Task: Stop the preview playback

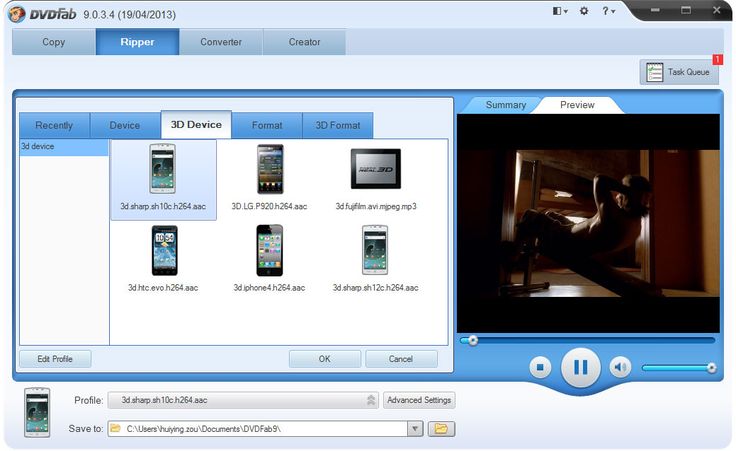Action: [x=540, y=367]
